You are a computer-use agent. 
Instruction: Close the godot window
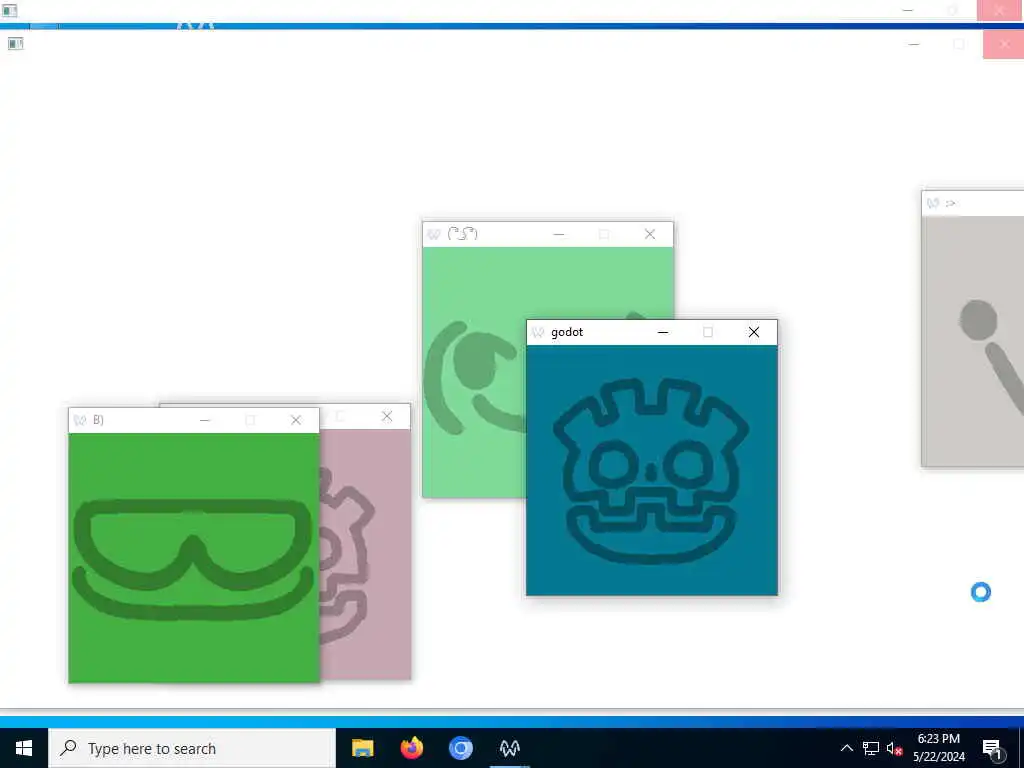(754, 332)
